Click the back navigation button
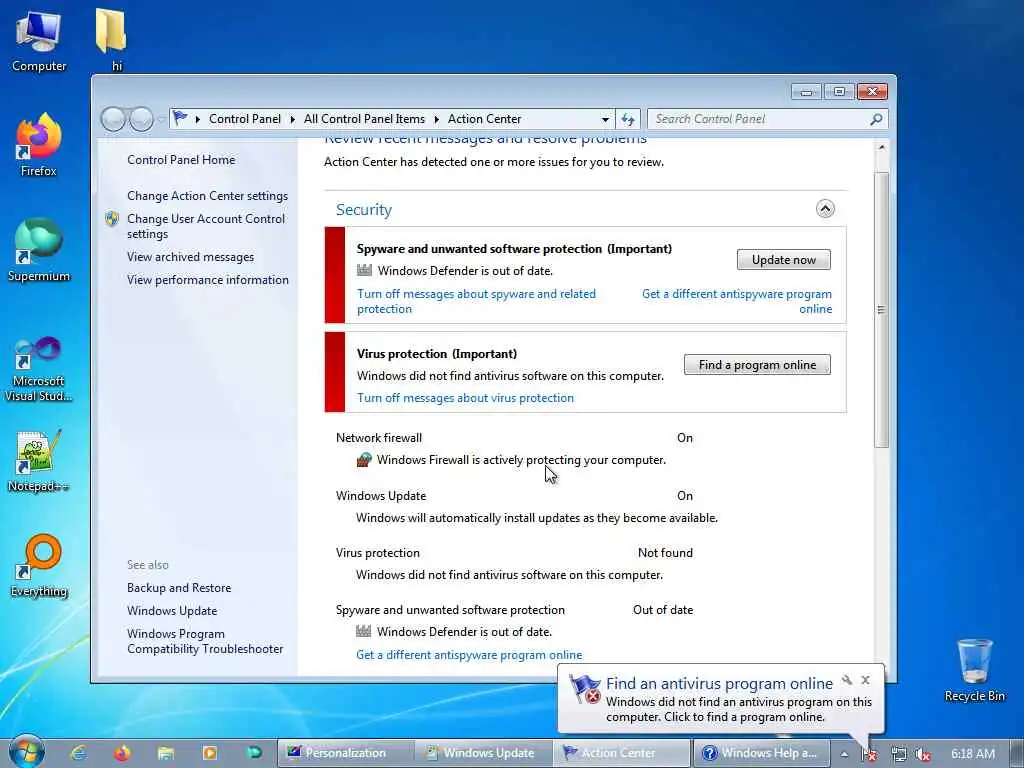 coord(113,119)
